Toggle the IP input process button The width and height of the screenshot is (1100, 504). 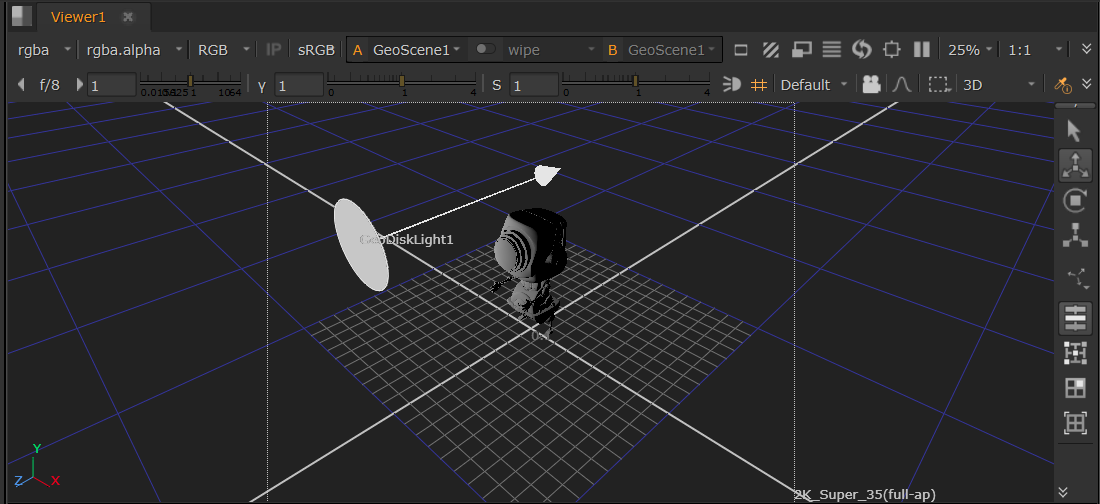pyautogui.click(x=273, y=49)
